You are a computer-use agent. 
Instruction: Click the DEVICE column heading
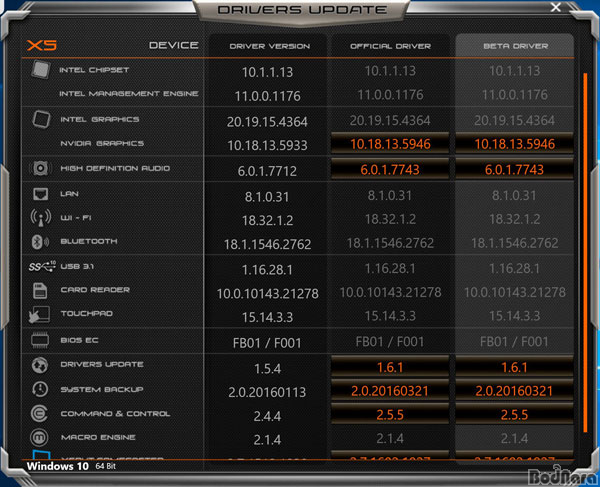174,45
